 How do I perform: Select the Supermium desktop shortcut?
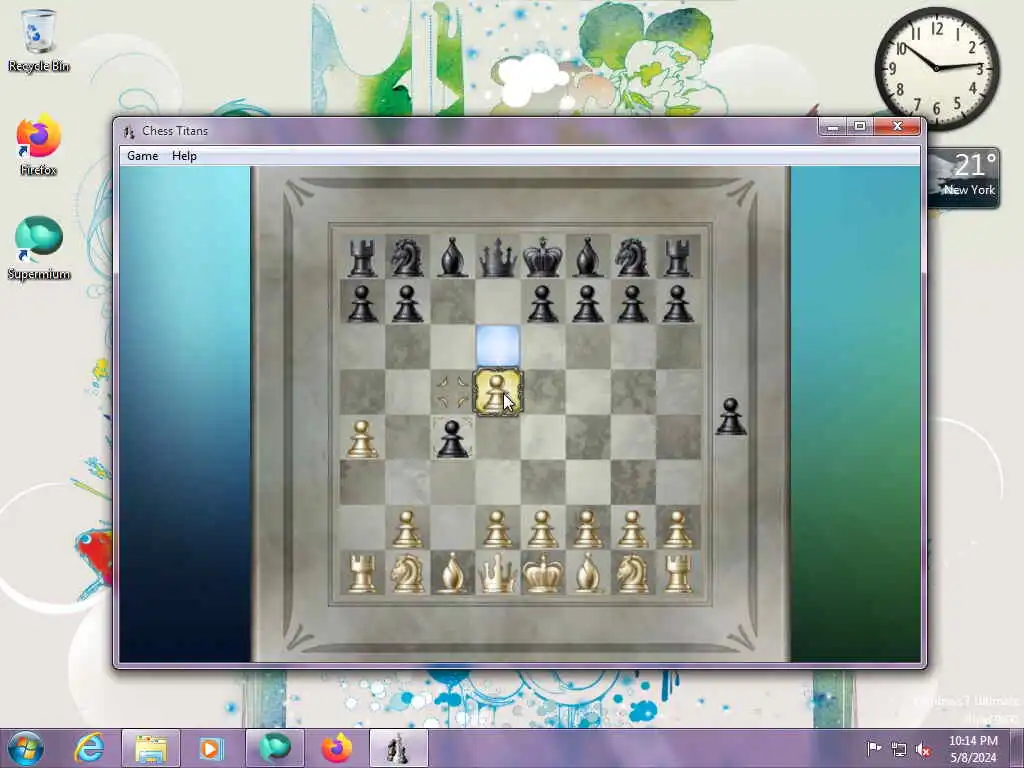[x=39, y=248]
